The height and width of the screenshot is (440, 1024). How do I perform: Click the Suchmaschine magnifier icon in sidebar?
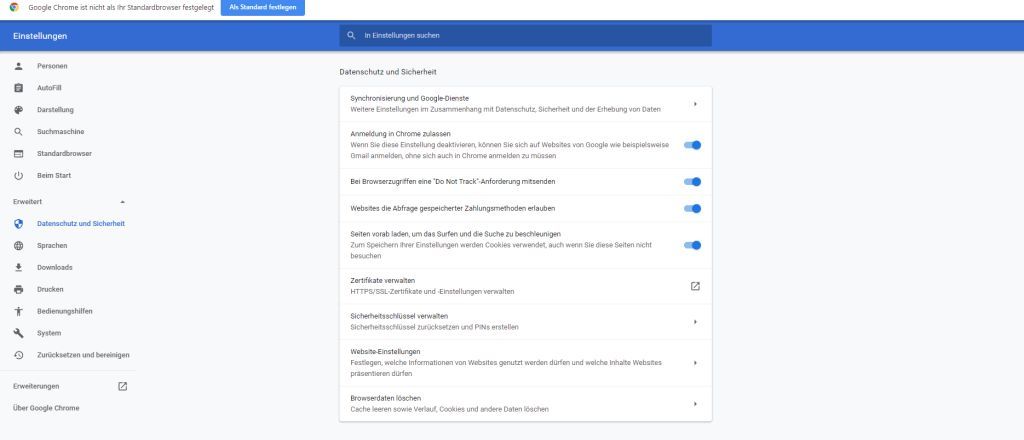point(18,132)
